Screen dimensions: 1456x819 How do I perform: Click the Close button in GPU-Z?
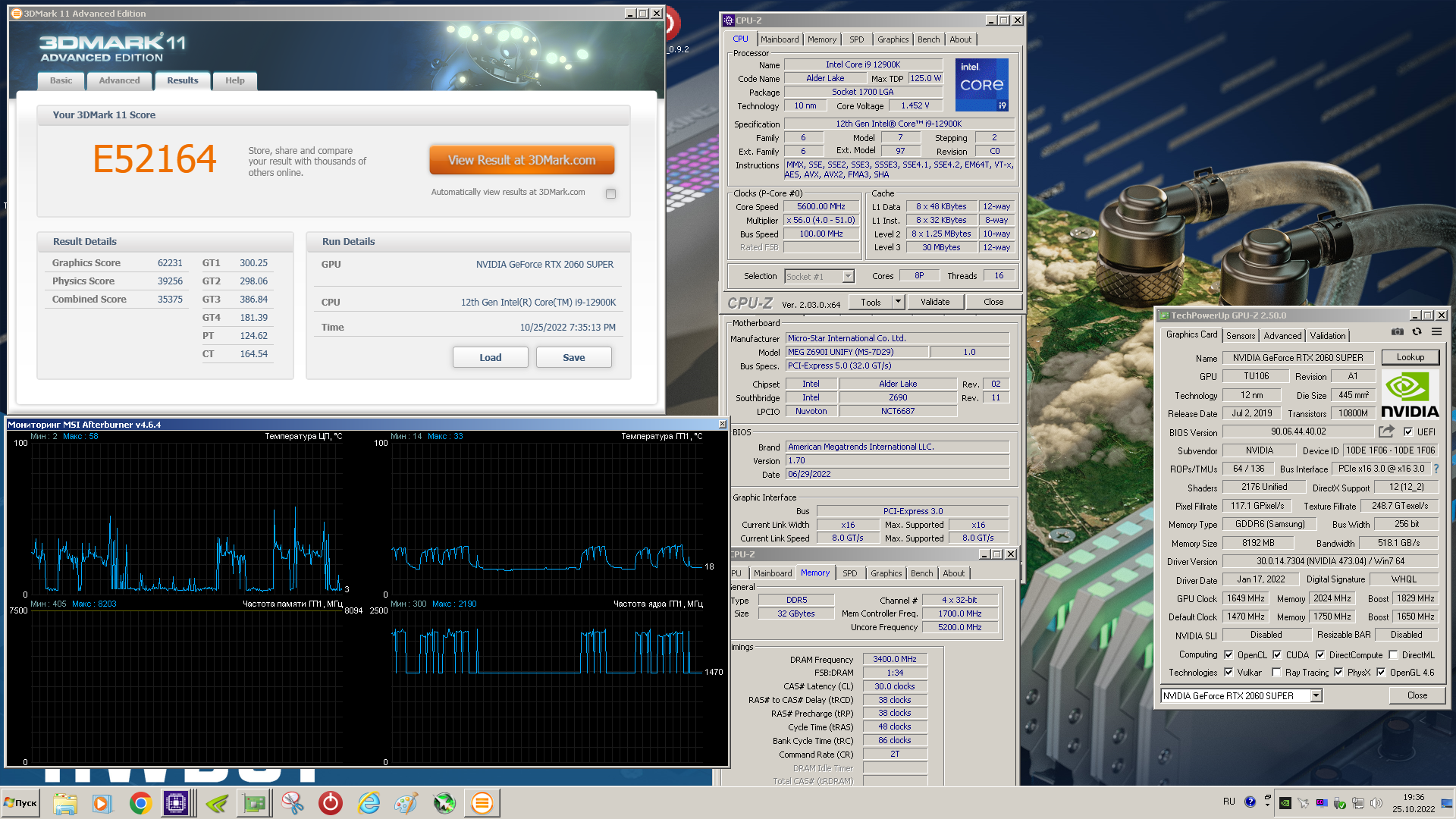[1417, 695]
